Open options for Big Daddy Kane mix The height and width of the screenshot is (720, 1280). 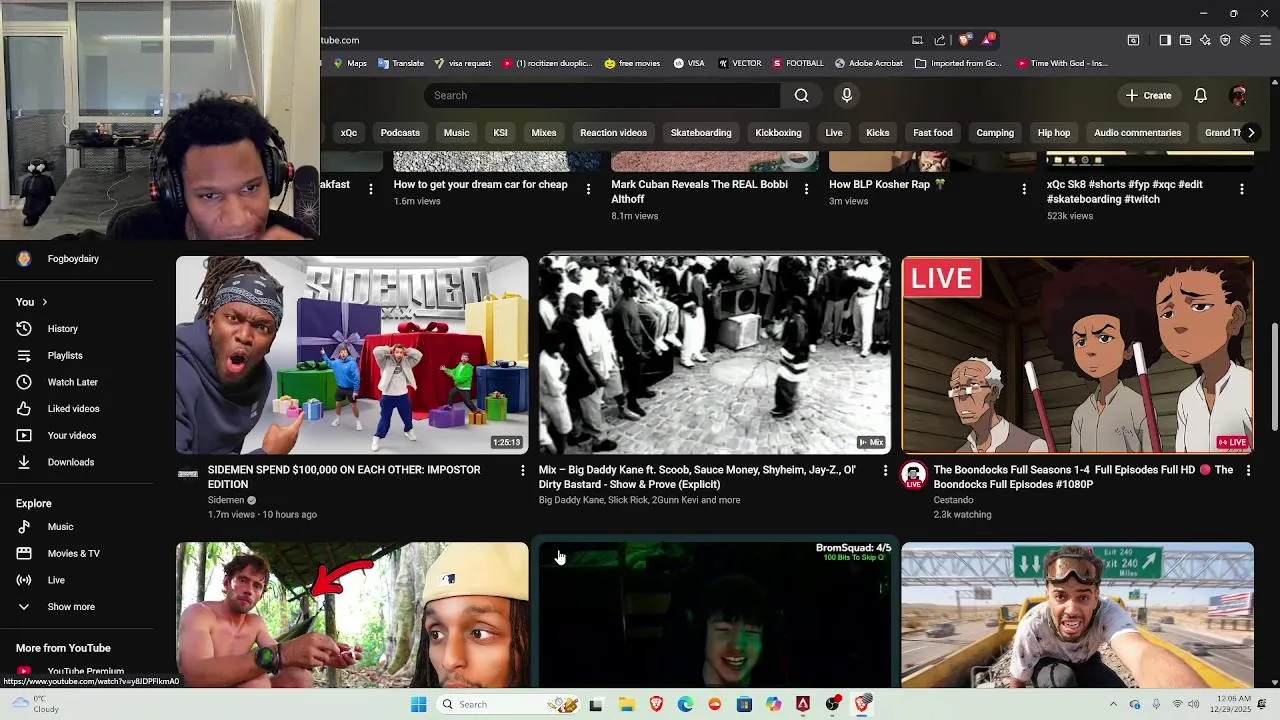885,470
